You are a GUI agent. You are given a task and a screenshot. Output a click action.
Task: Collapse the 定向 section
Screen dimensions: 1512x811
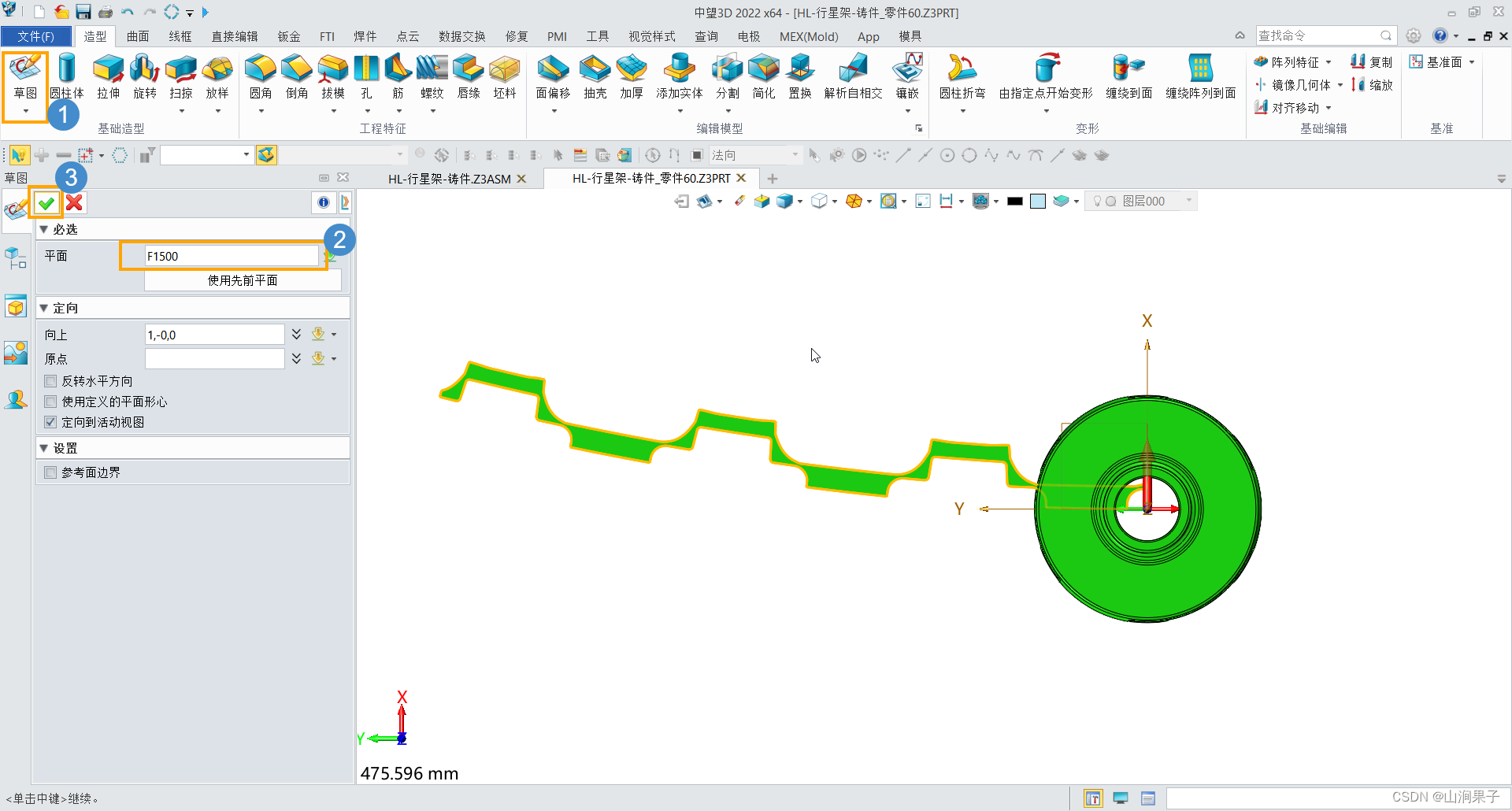[x=44, y=308]
